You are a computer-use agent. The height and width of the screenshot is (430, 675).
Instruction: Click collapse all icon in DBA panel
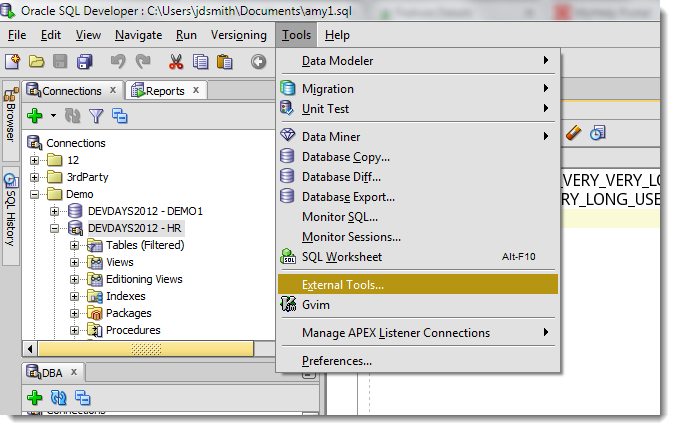(83, 398)
